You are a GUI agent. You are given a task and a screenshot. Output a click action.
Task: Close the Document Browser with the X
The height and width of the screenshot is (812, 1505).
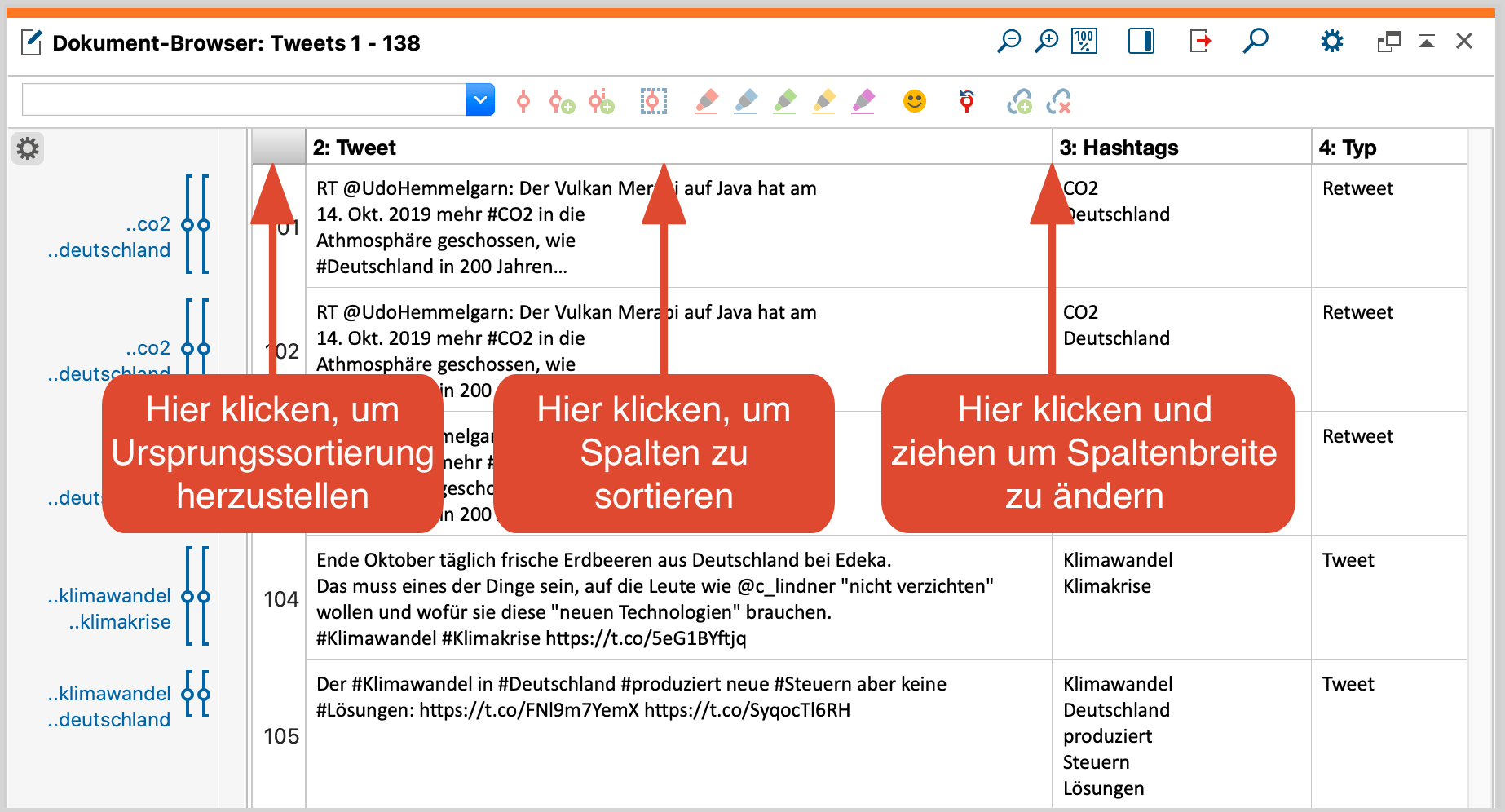pyautogui.click(x=1464, y=41)
